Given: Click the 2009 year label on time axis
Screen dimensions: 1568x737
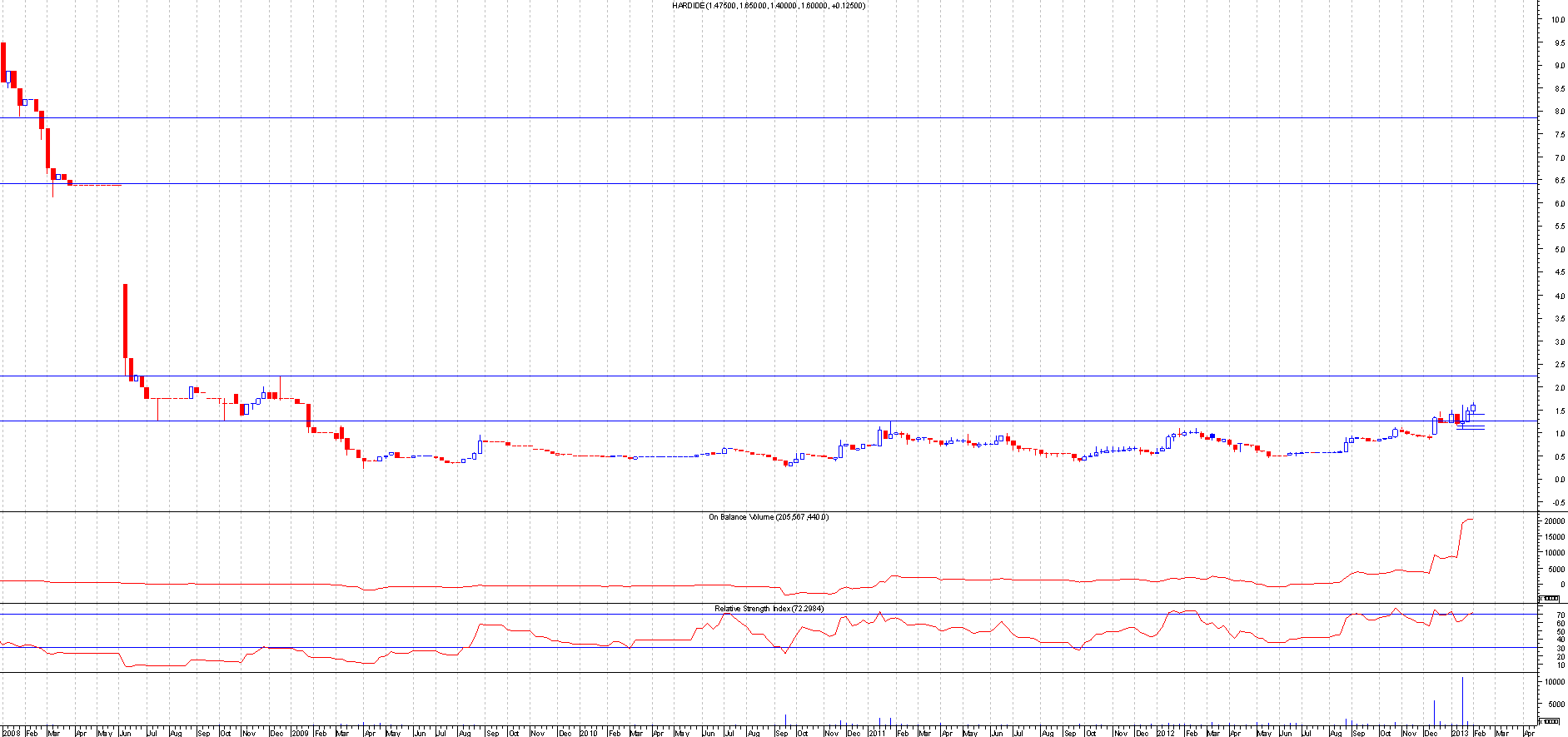Looking at the screenshot, I should point(300,733).
